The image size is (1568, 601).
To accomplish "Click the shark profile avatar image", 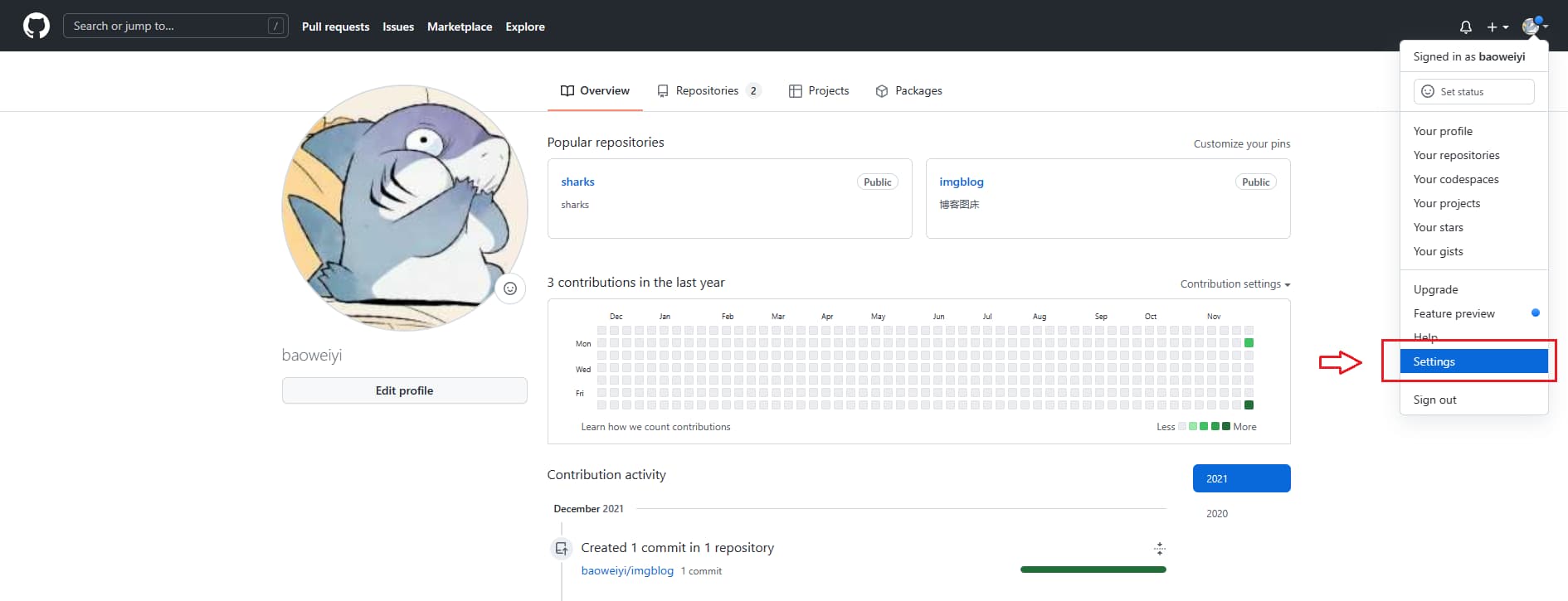I will pos(404,207).
